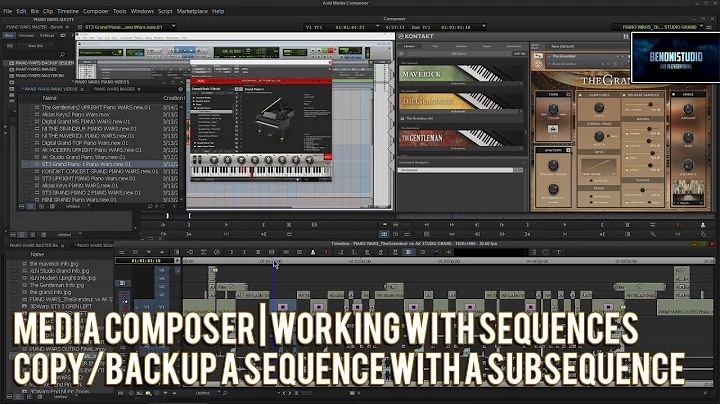Click Rewind button under record monitor
Screen dimensions: 720x404
click(x=427, y=225)
